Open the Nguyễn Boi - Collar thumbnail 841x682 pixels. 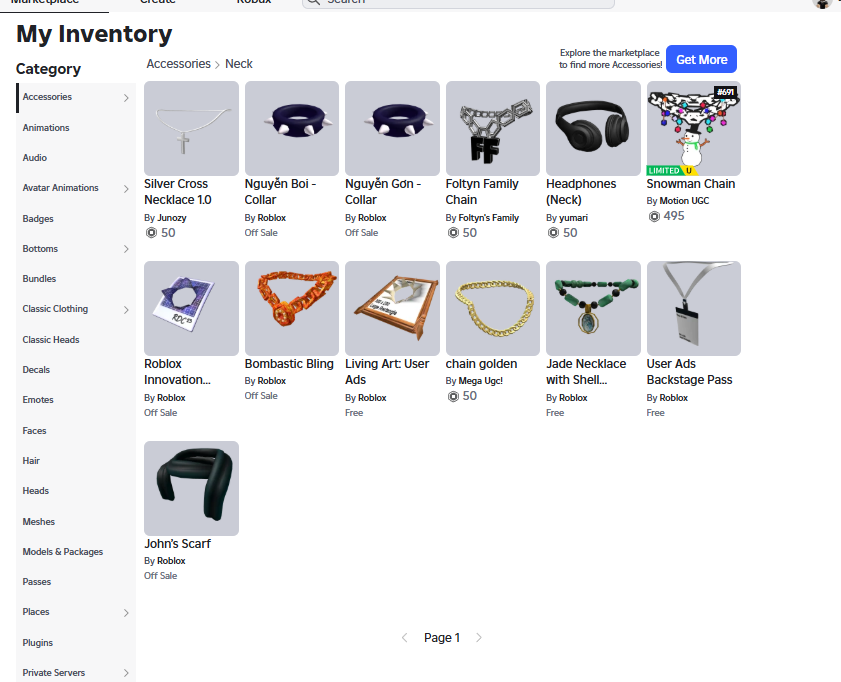(292, 129)
